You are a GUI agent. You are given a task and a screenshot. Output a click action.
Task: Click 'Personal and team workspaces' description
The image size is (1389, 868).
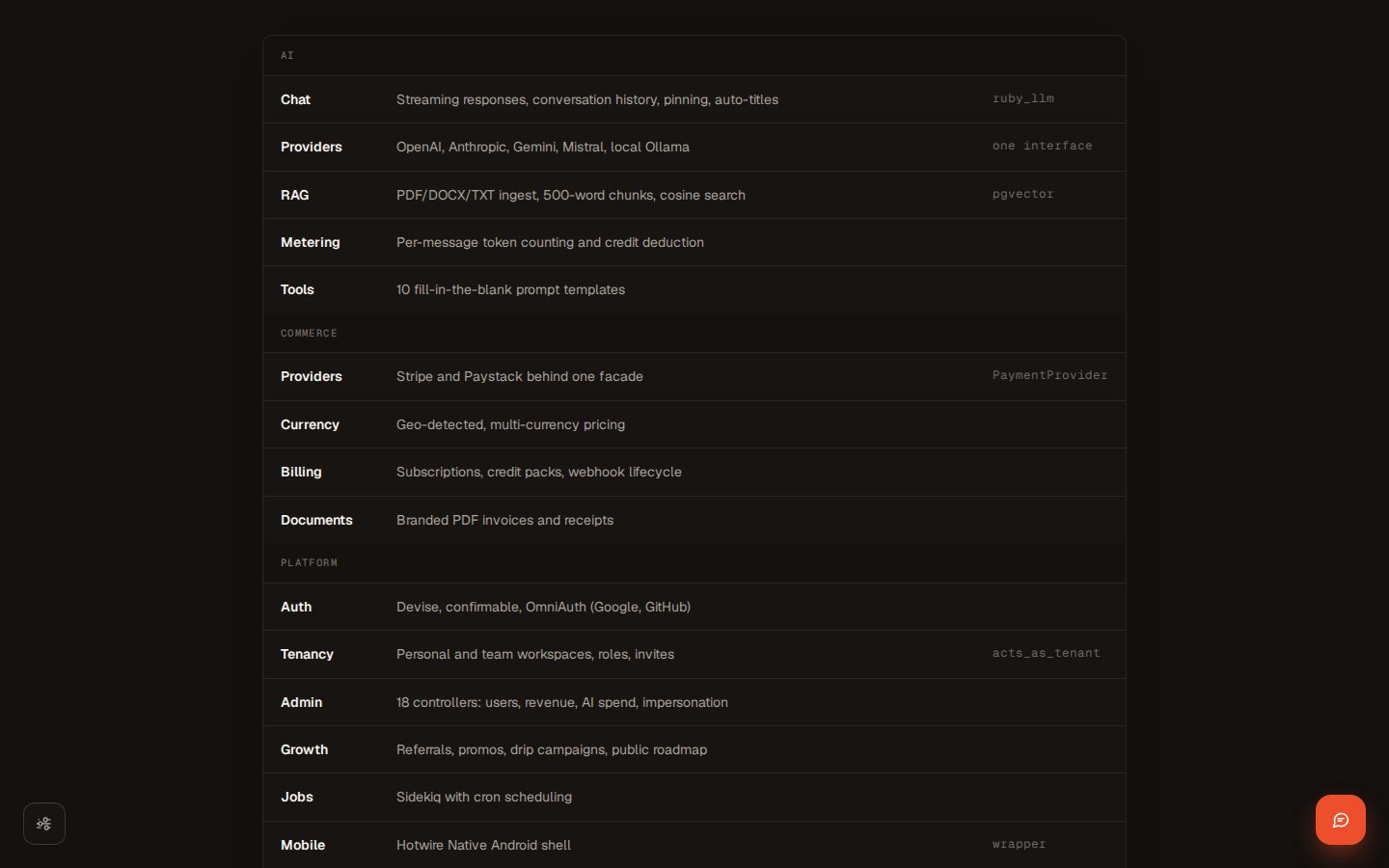tap(534, 654)
